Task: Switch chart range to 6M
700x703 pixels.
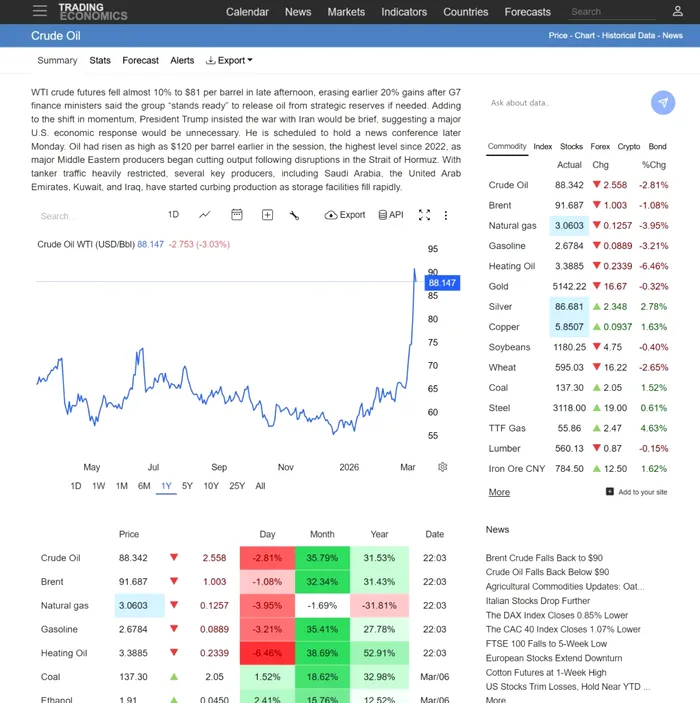Action: point(144,486)
